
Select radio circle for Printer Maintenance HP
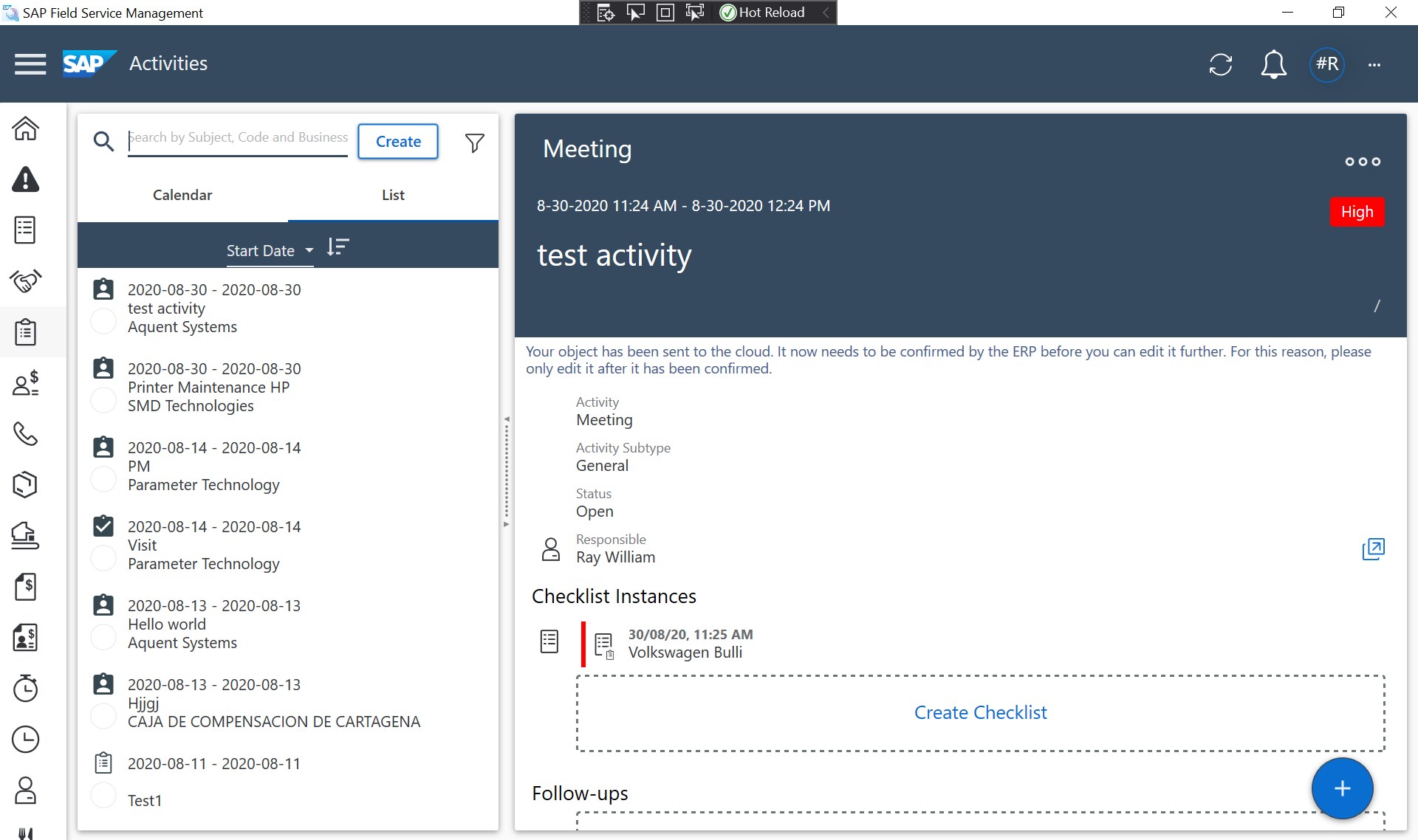[x=103, y=400]
